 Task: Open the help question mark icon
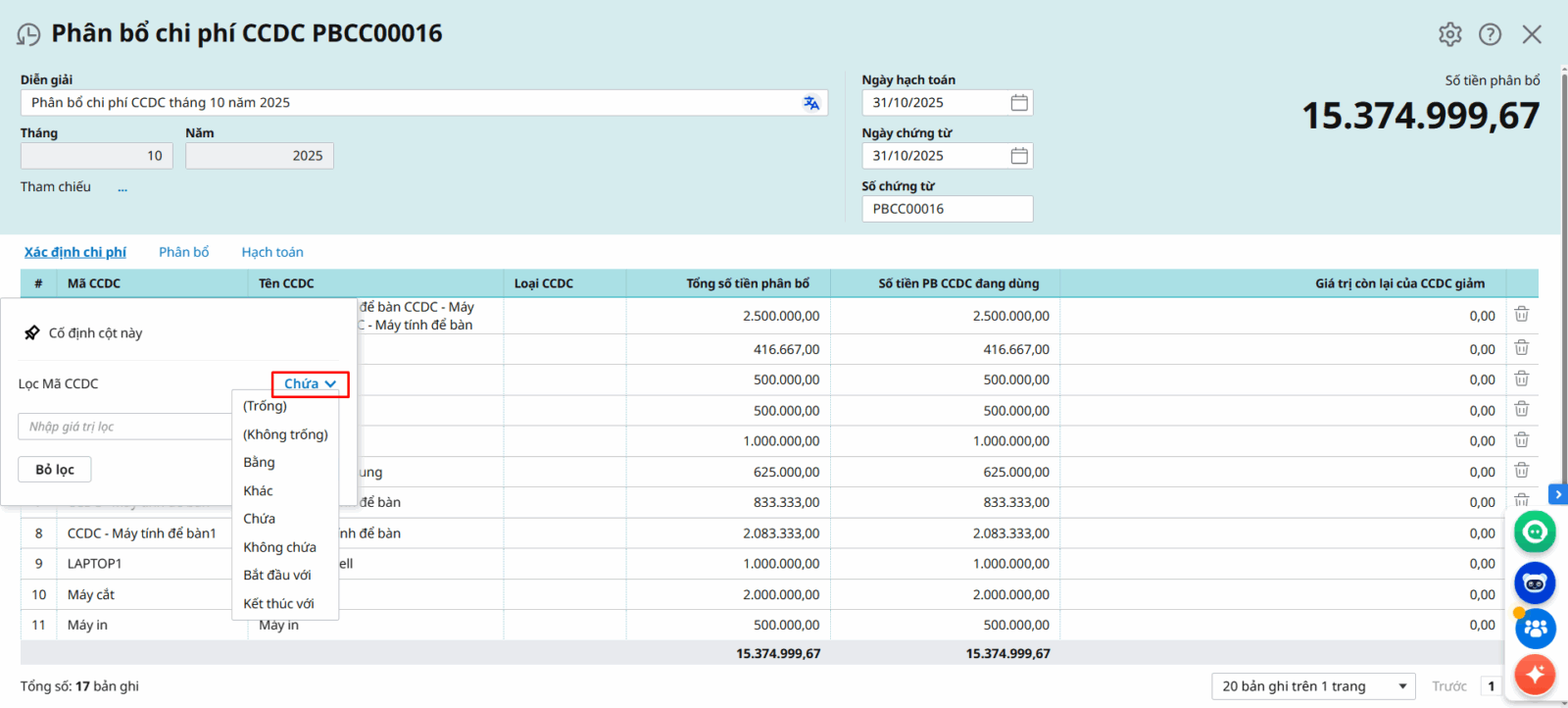point(1490,34)
